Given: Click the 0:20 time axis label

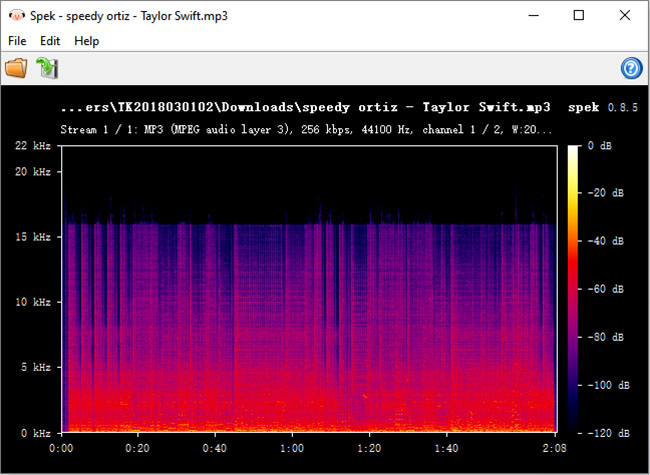Looking at the screenshot, I should click(x=138, y=448).
